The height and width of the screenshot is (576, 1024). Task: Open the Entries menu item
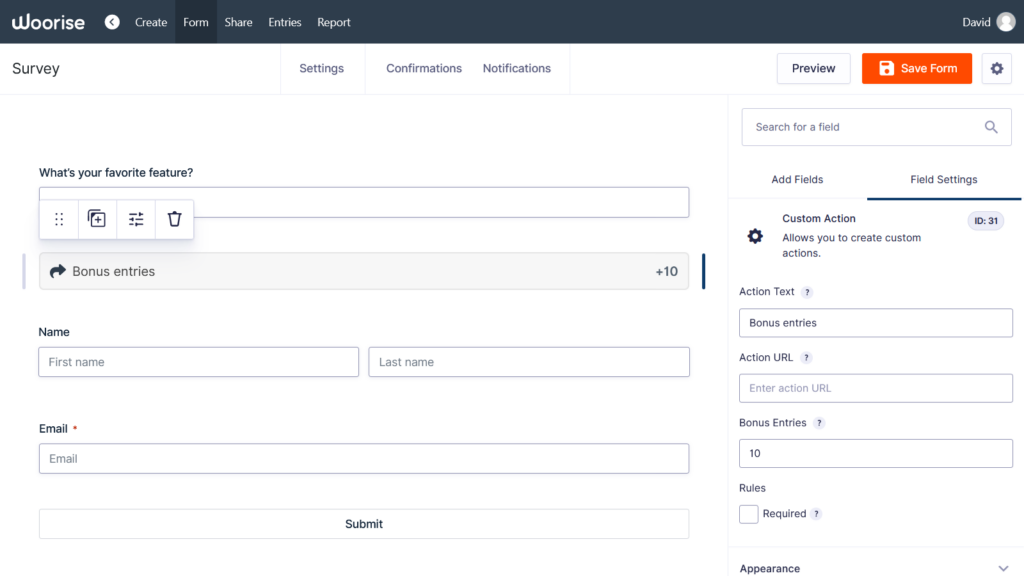click(x=284, y=22)
